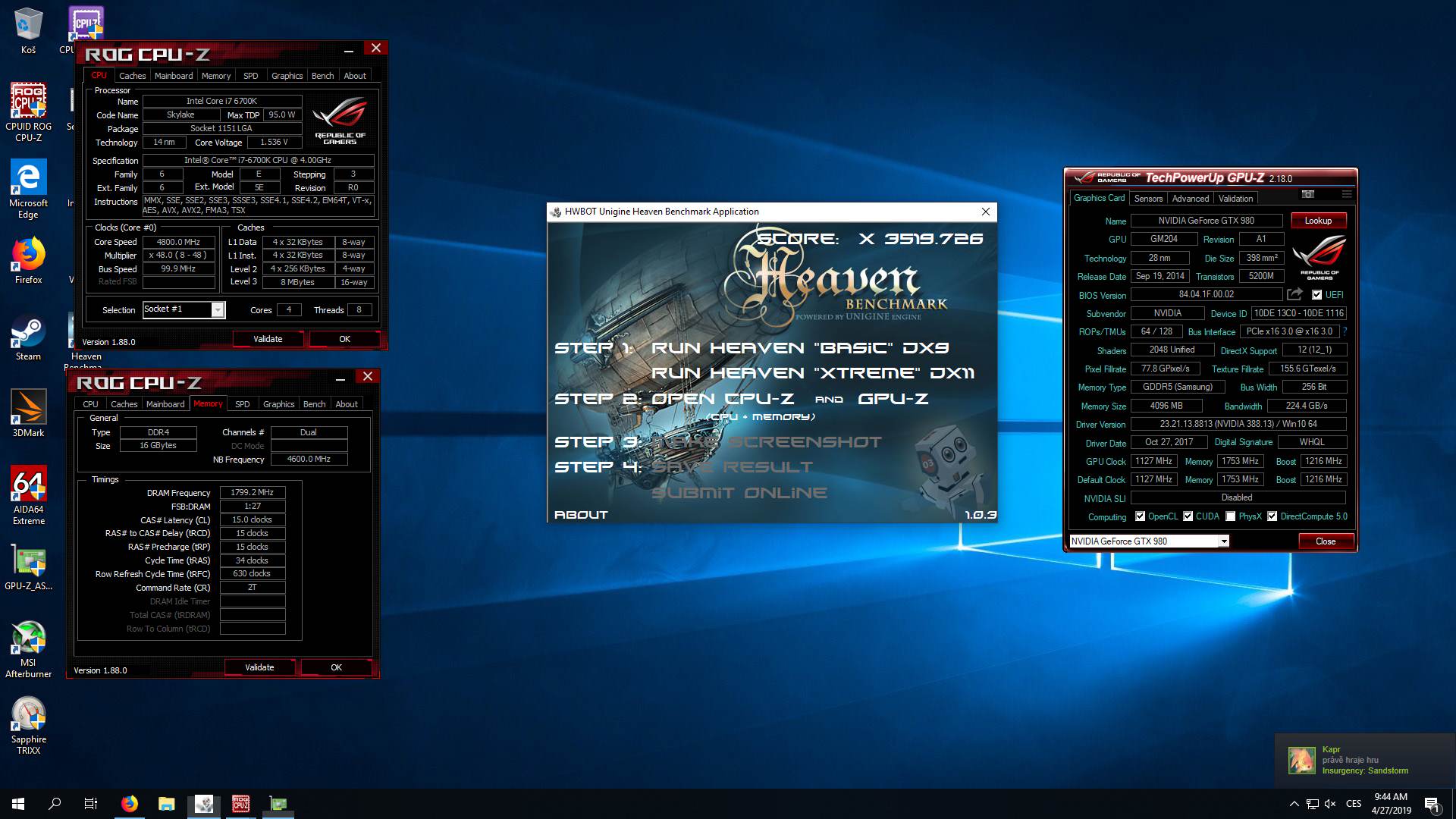Open the Windows Start menu
The height and width of the screenshot is (819, 1456).
click(18, 804)
